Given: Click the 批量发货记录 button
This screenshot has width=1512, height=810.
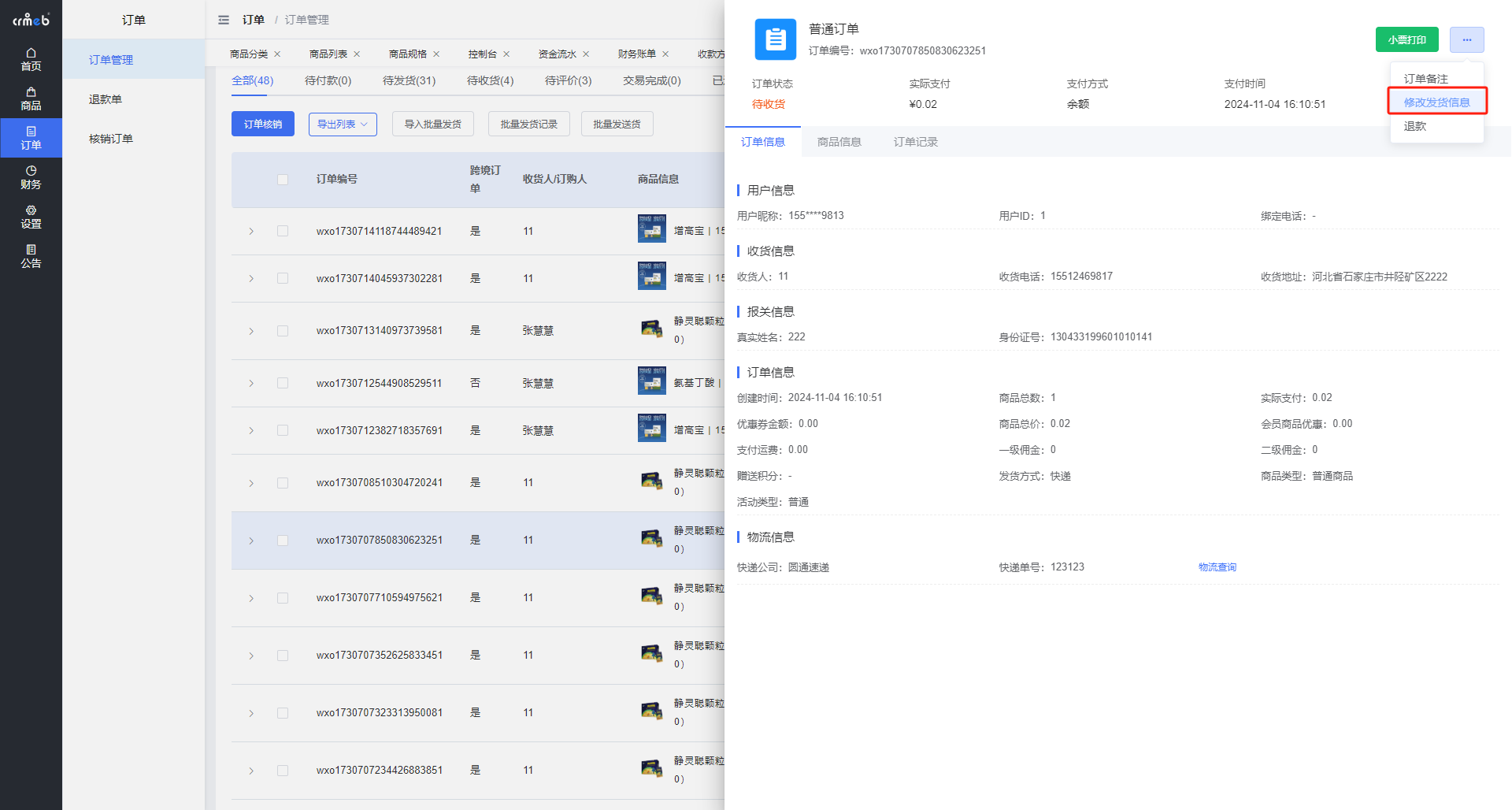Looking at the screenshot, I should point(528,124).
